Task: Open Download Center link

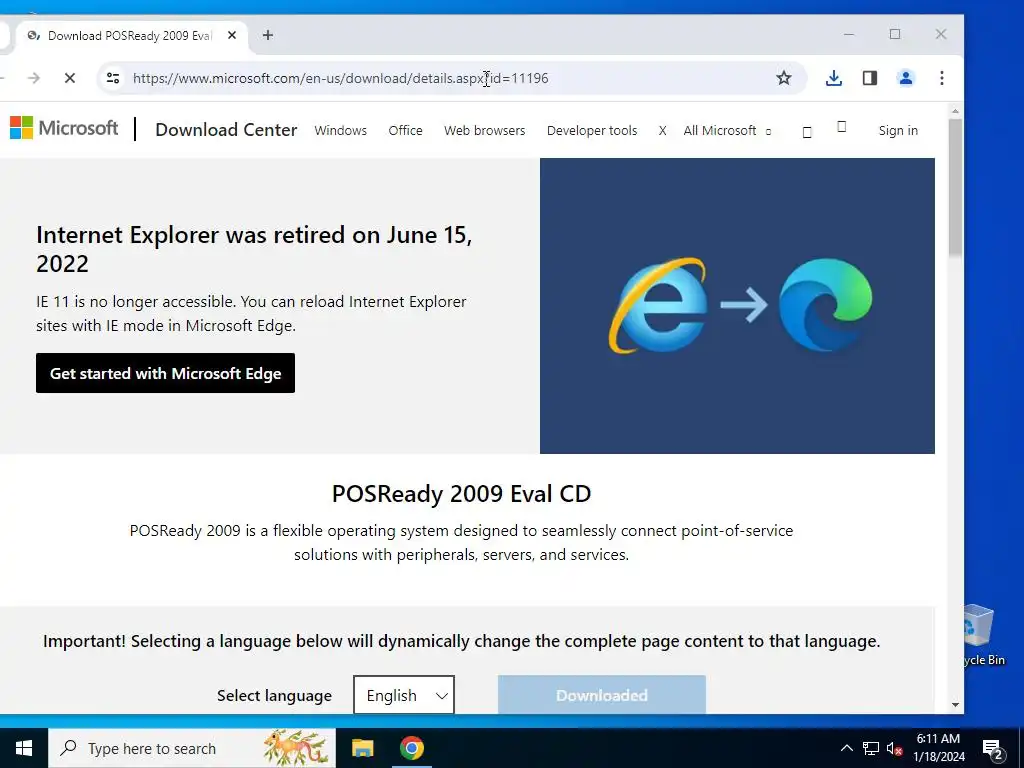Action: coord(226,130)
